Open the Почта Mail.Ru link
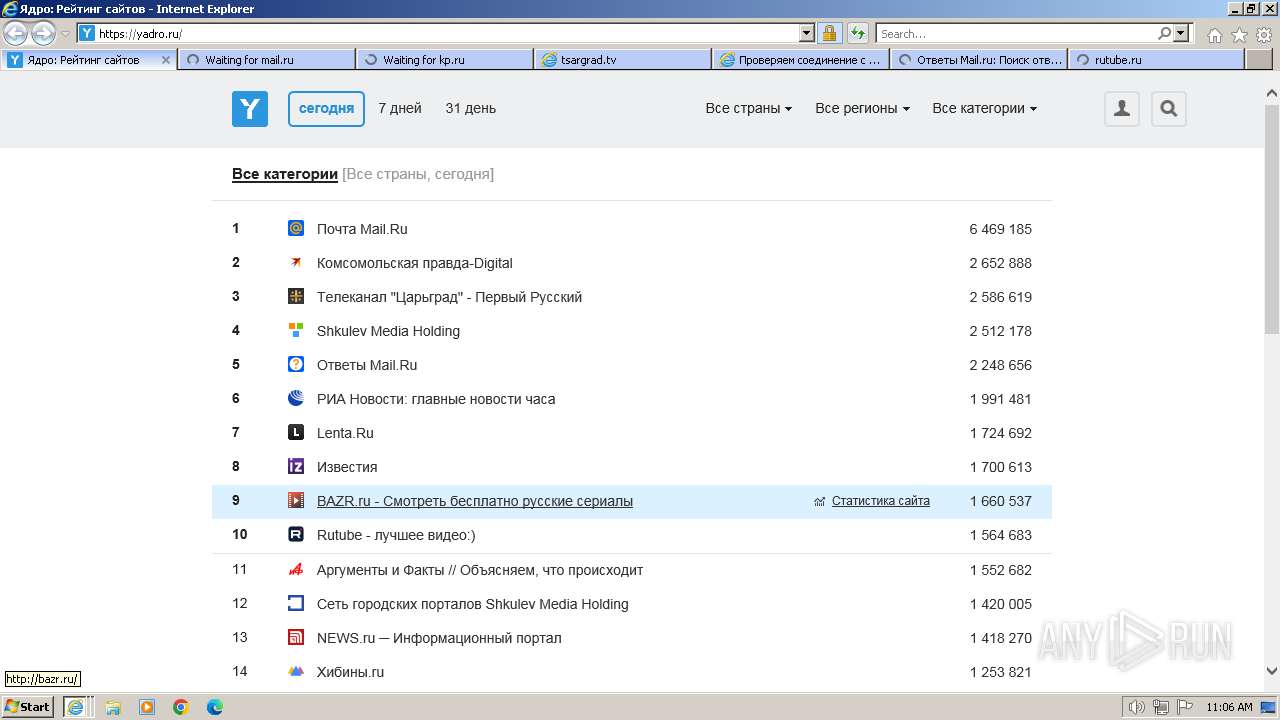 click(362, 229)
